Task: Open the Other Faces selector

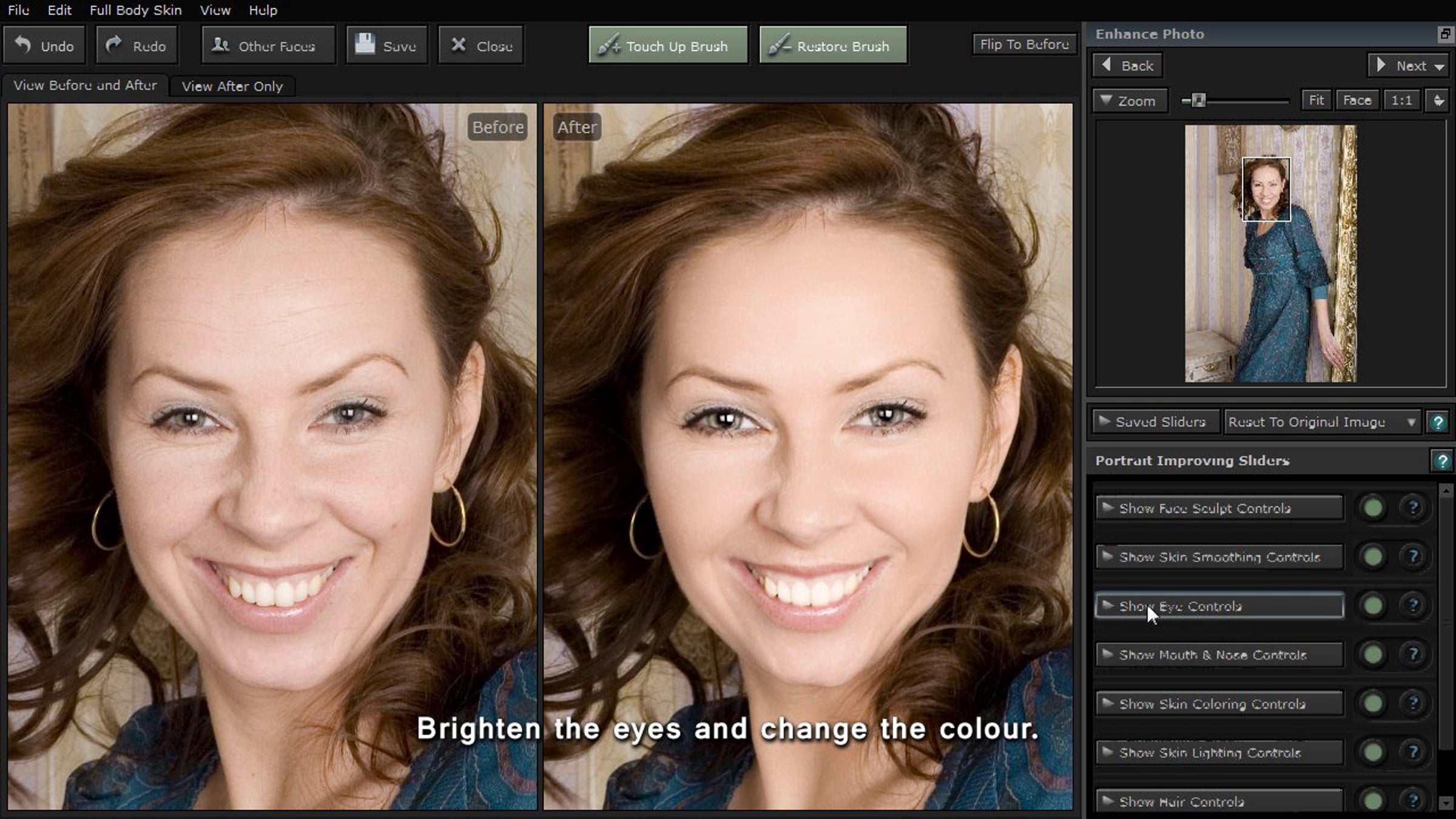Action: coord(268,45)
